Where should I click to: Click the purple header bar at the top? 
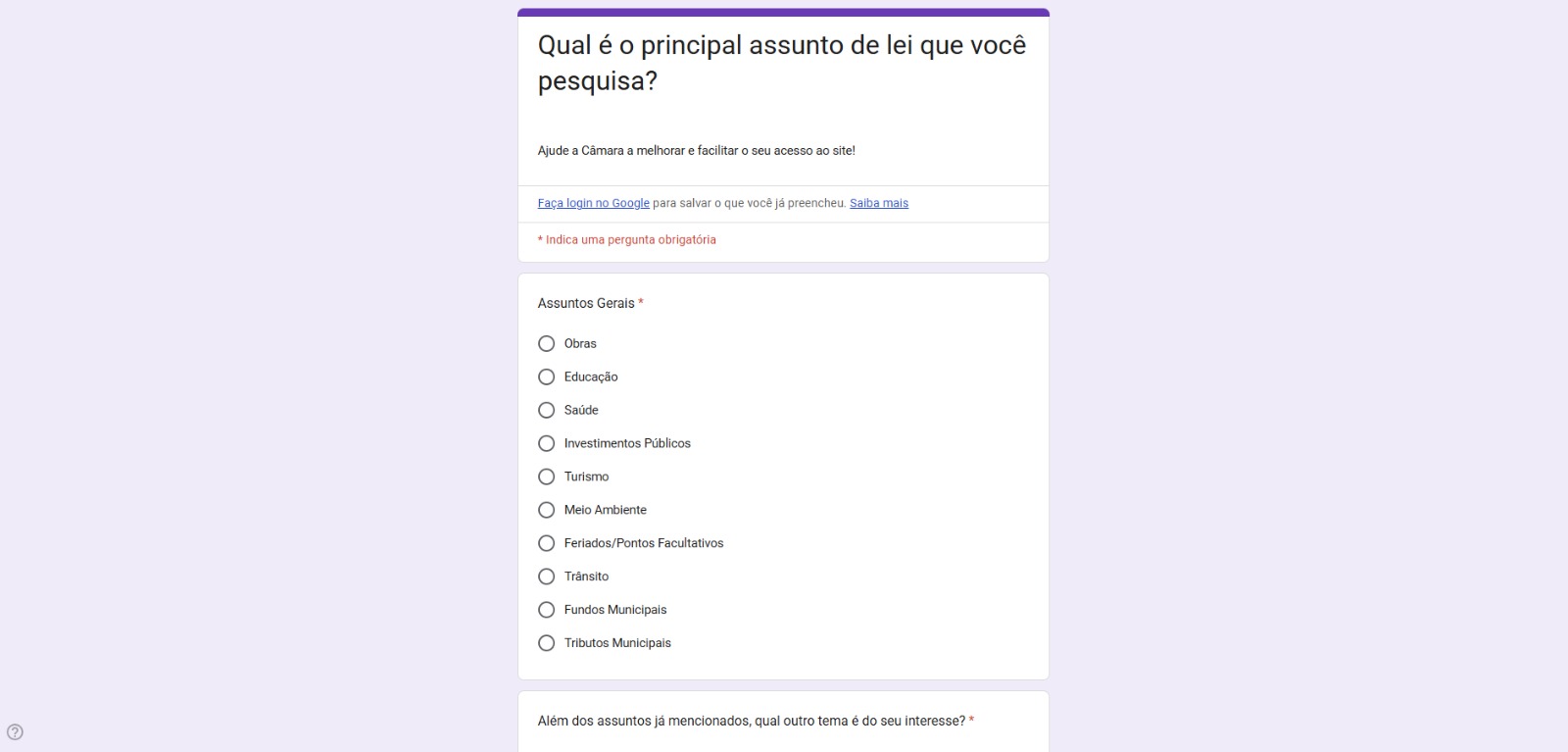(x=783, y=12)
